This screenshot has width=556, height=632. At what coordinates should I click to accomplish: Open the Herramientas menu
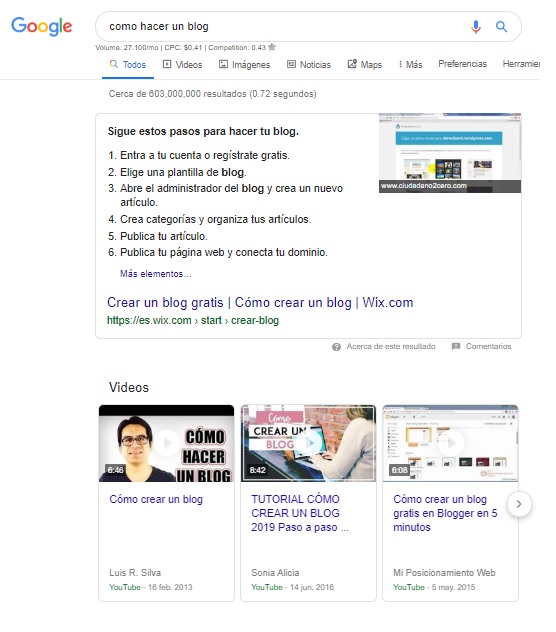click(x=521, y=64)
